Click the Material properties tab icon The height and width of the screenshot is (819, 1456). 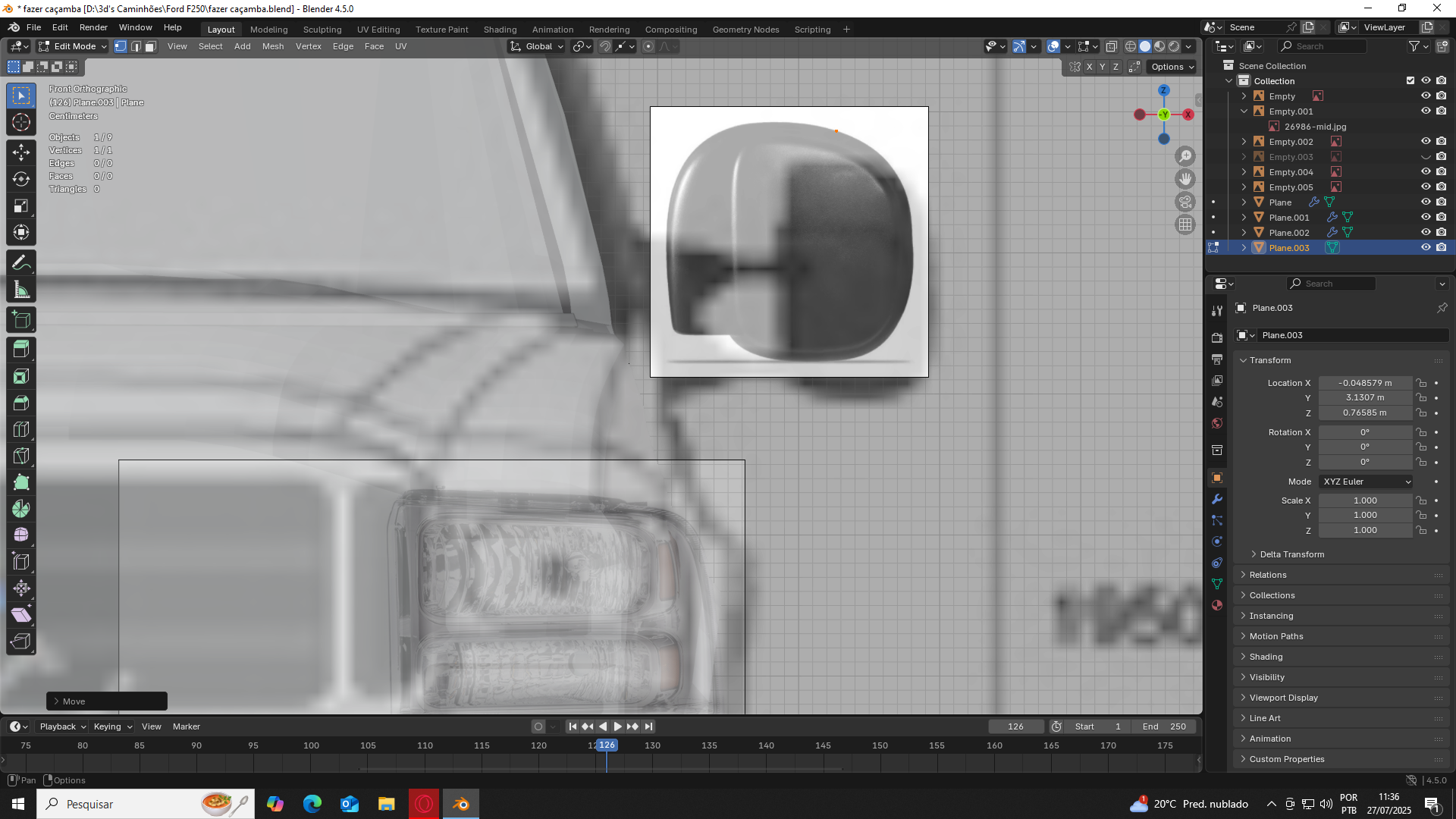(x=1217, y=605)
